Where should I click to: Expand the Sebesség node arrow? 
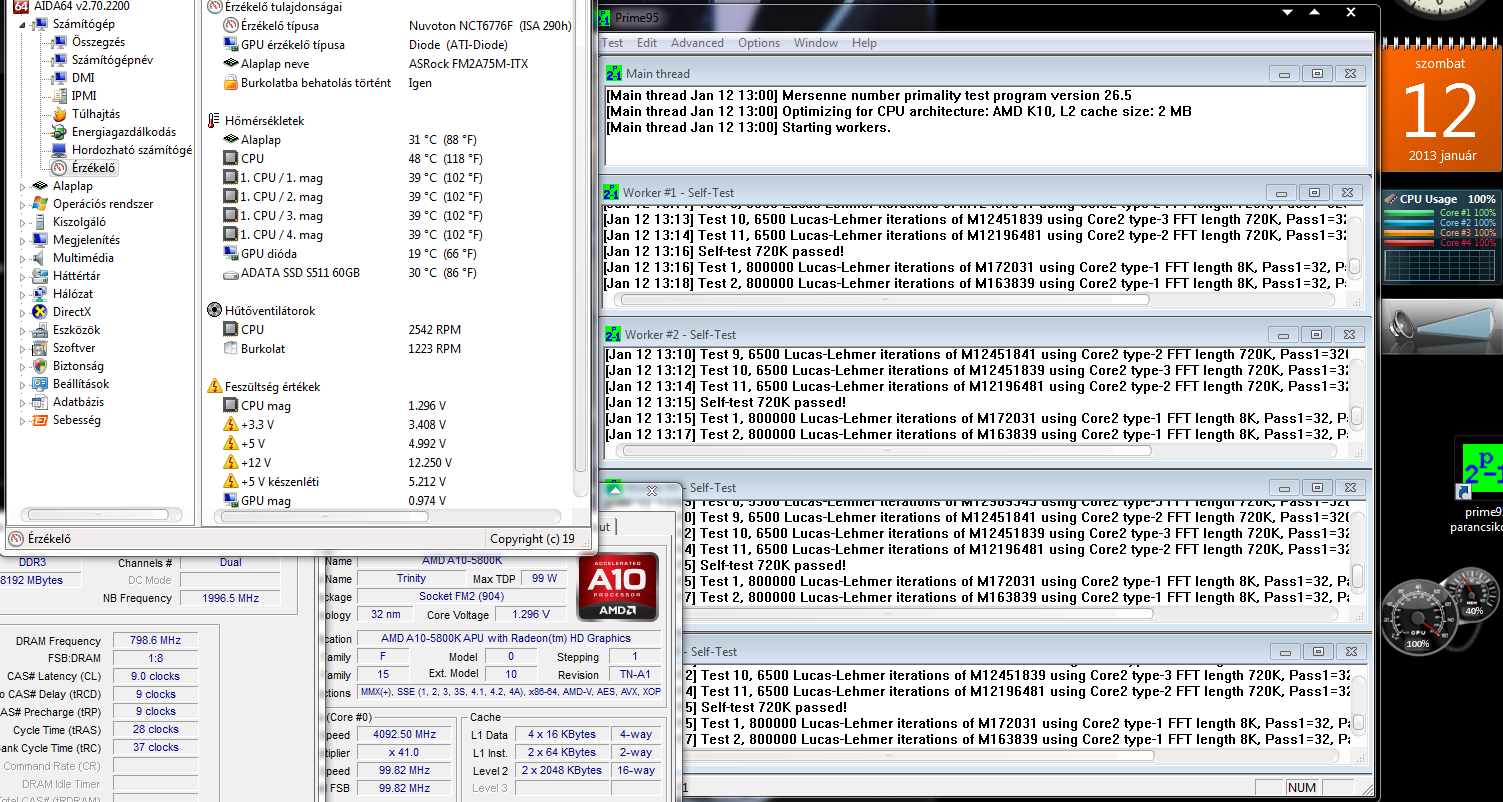(x=24, y=420)
